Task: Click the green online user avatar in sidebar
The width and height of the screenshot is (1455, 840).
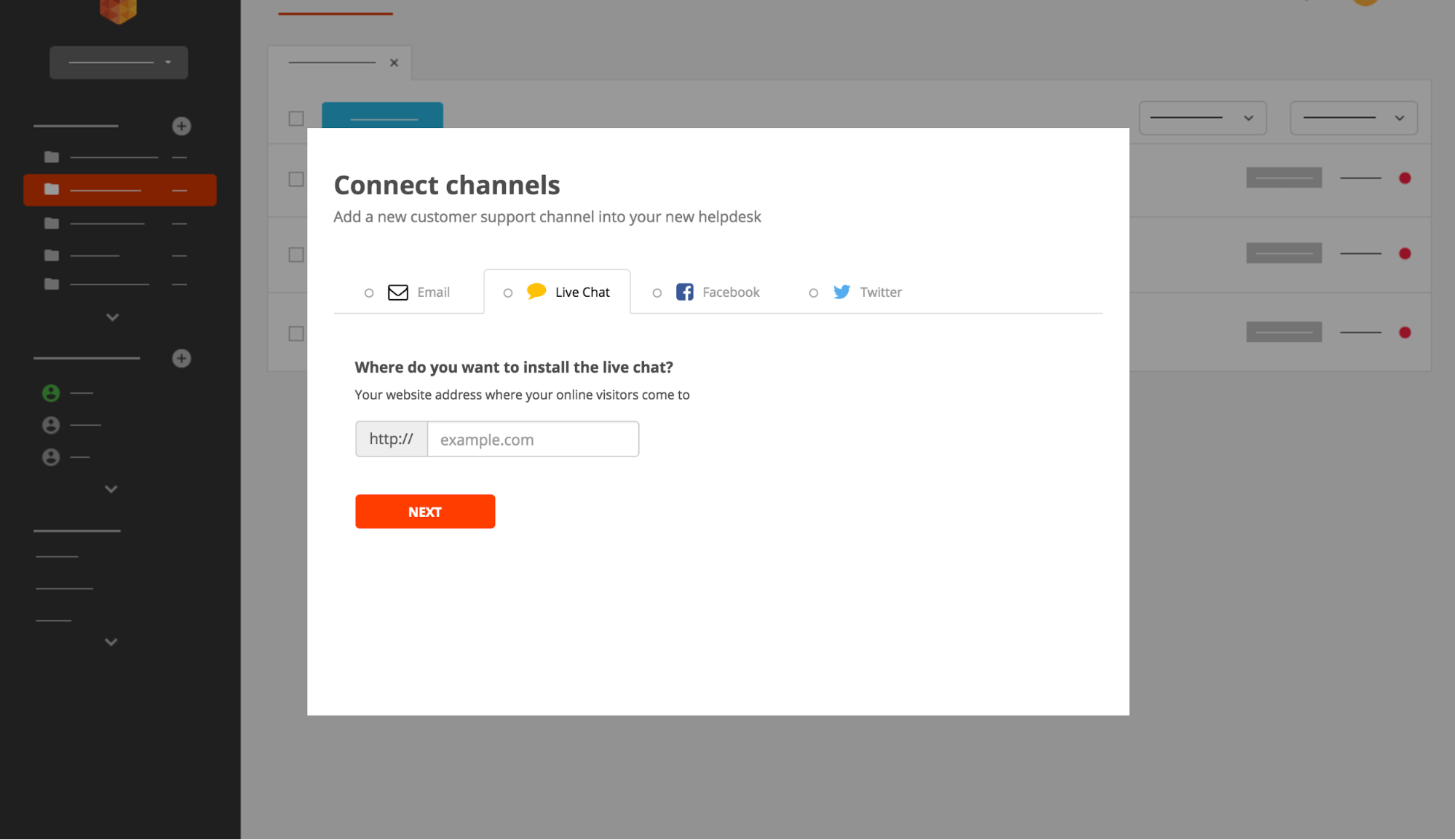Action: pos(51,393)
